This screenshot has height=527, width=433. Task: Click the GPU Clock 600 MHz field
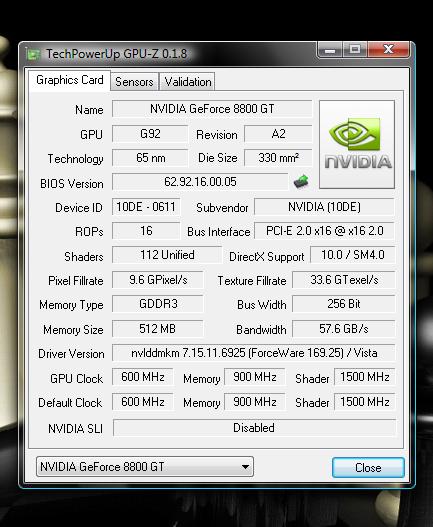[143, 377]
